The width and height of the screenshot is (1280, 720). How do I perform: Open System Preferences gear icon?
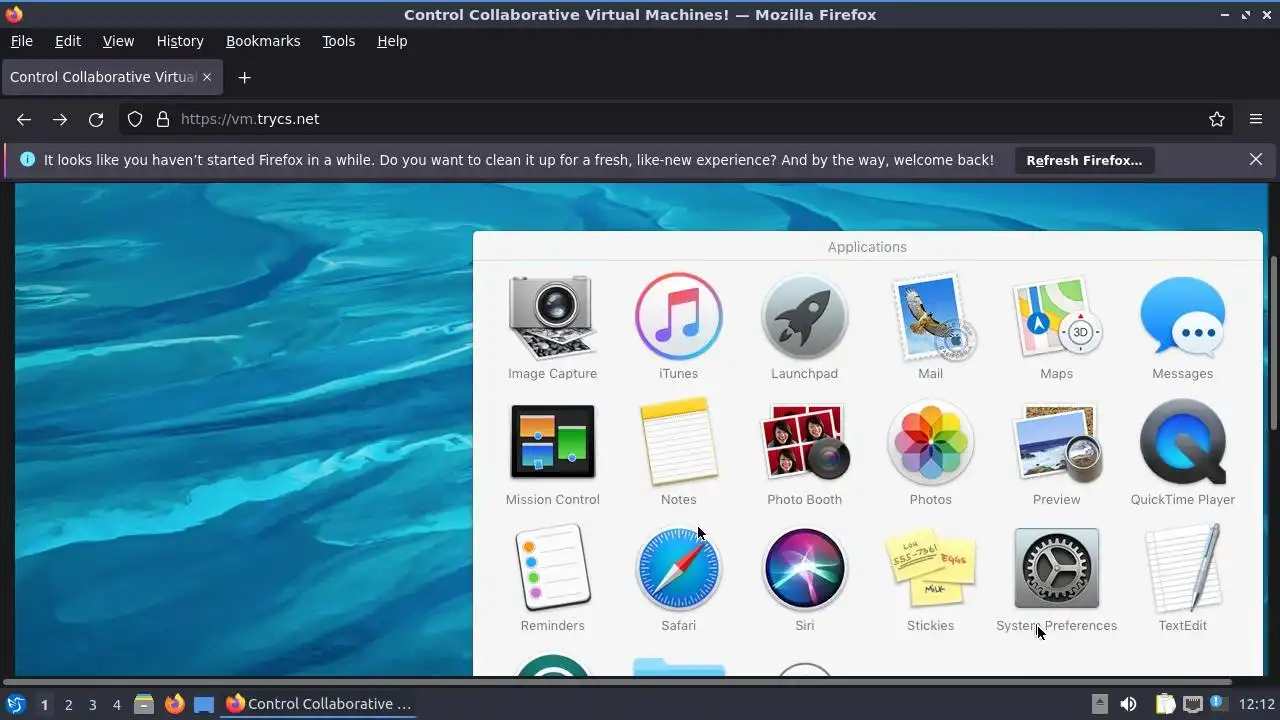coord(1056,568)
